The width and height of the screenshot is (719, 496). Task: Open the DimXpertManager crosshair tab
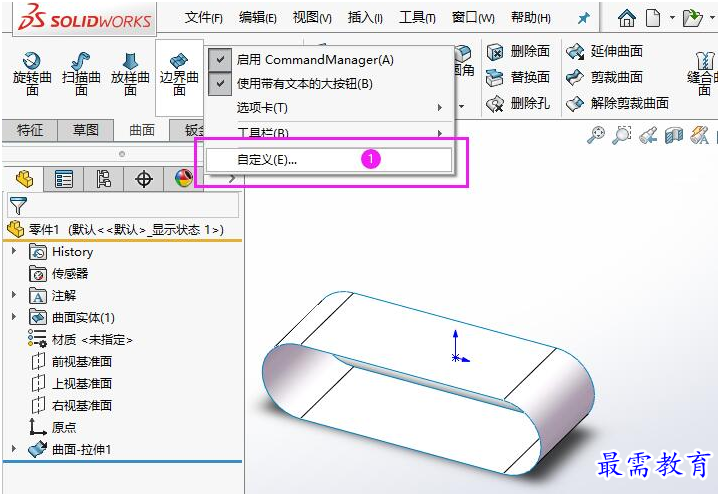[x=144, y=179]
